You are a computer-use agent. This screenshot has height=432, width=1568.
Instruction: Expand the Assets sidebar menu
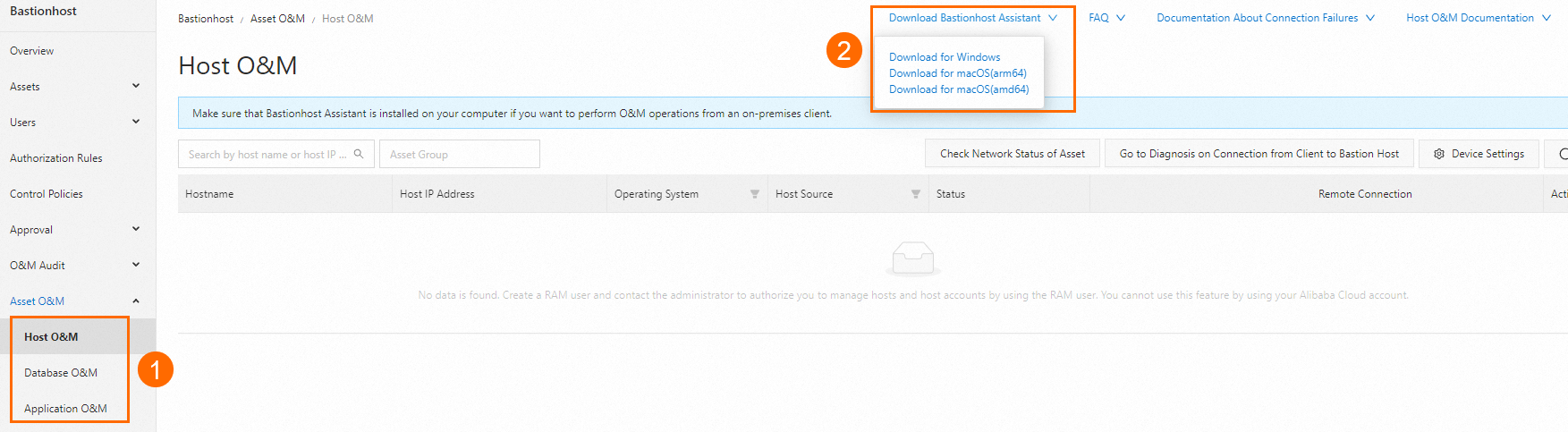136,86
